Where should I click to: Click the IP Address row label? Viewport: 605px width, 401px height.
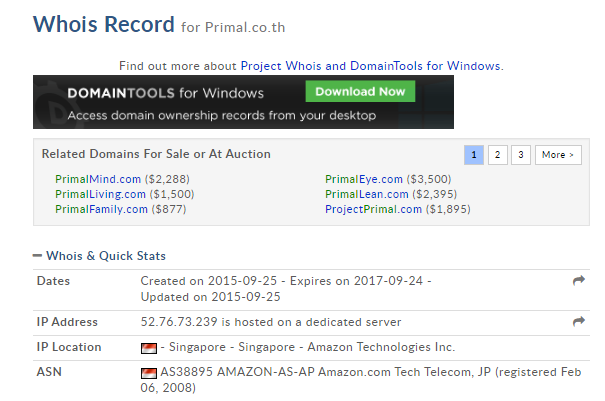coord(67,322)
